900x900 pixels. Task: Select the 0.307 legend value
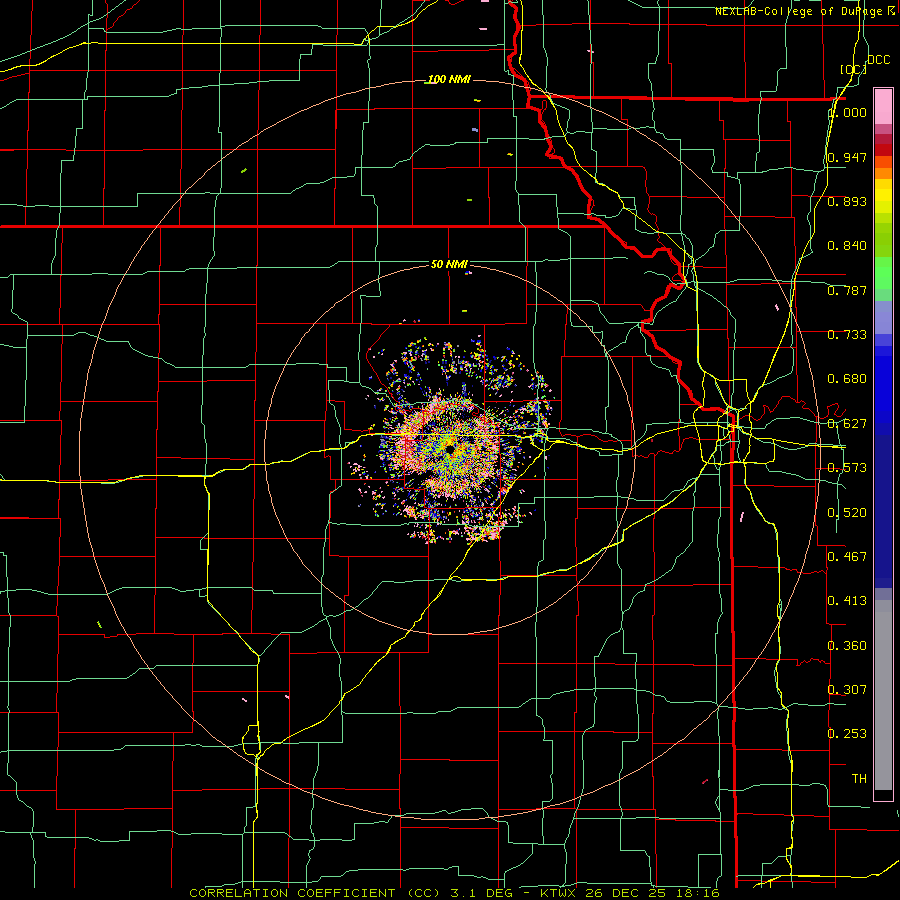(847, 689)
